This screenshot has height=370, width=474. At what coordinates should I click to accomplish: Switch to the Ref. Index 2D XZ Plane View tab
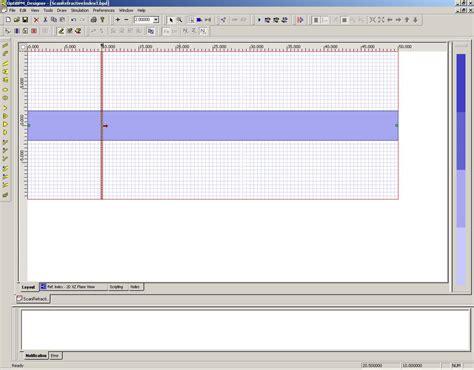(73, 287)
